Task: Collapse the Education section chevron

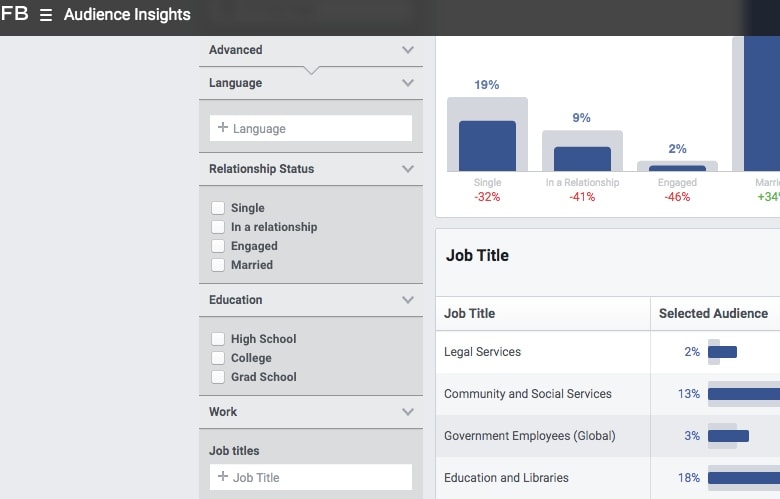Action: coord(407,300)
